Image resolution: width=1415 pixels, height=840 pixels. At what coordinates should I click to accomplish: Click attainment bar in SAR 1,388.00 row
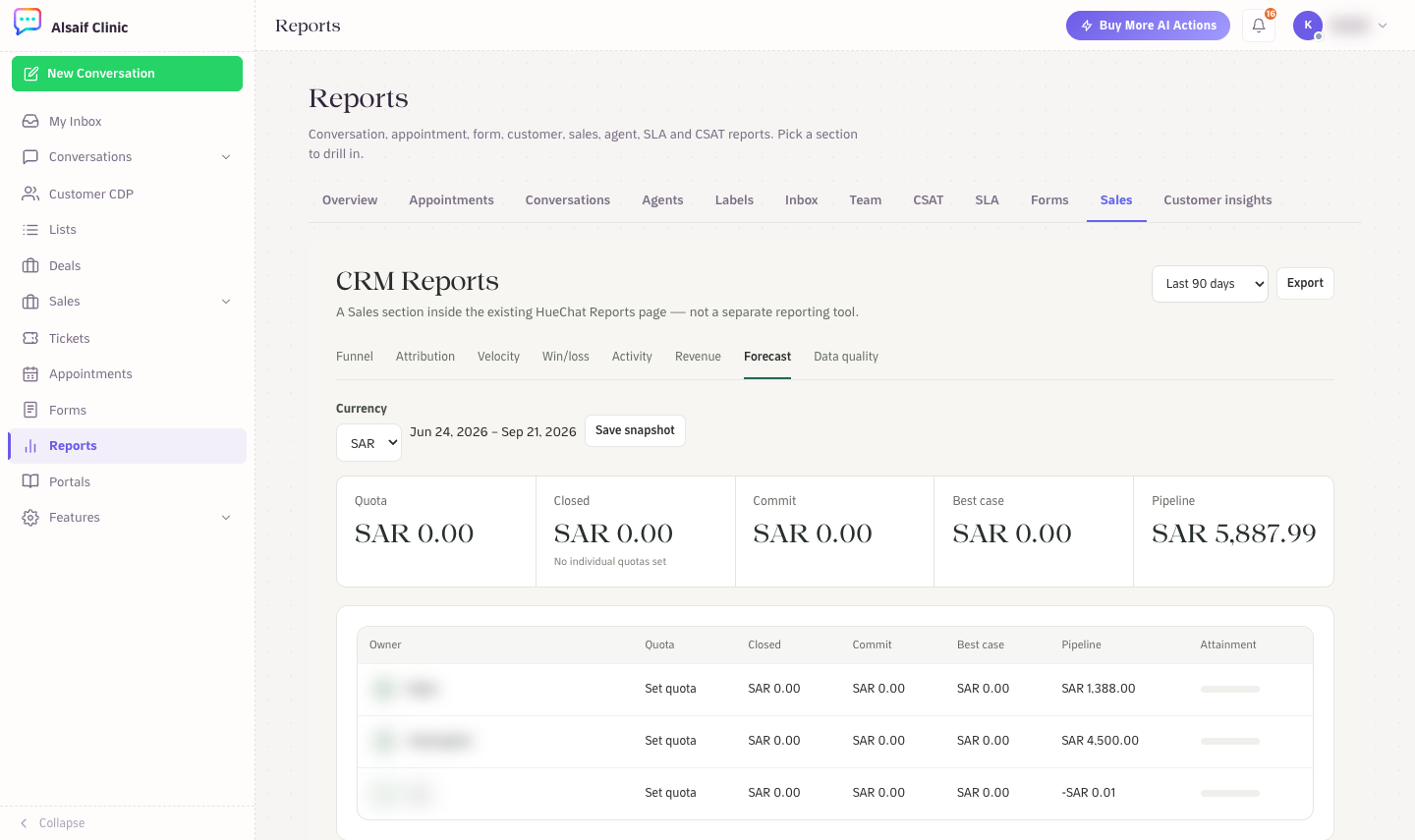[x=1229, y=690]
